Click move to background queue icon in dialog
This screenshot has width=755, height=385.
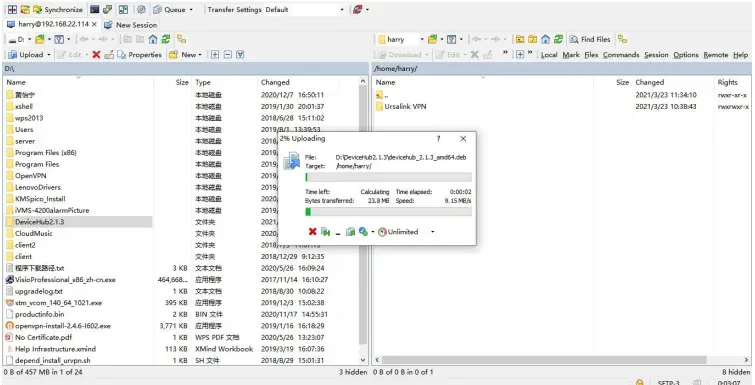pyautogui.click(x=351, y=232)
